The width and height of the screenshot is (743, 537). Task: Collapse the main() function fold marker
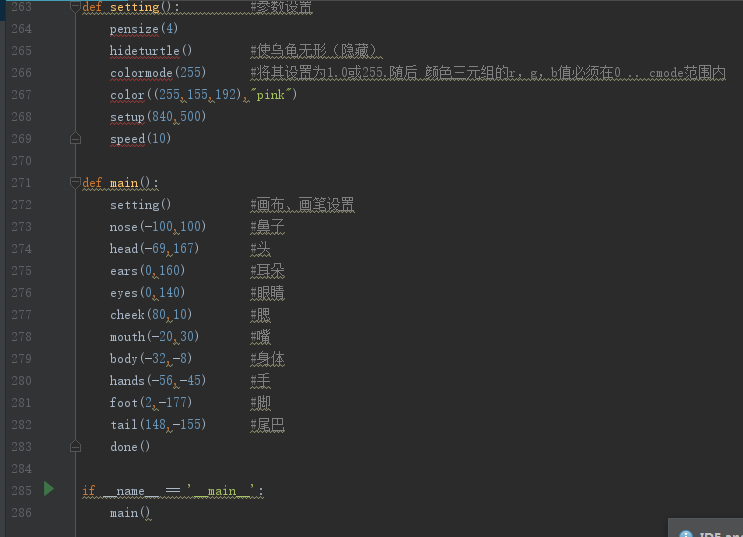point(75,182)
